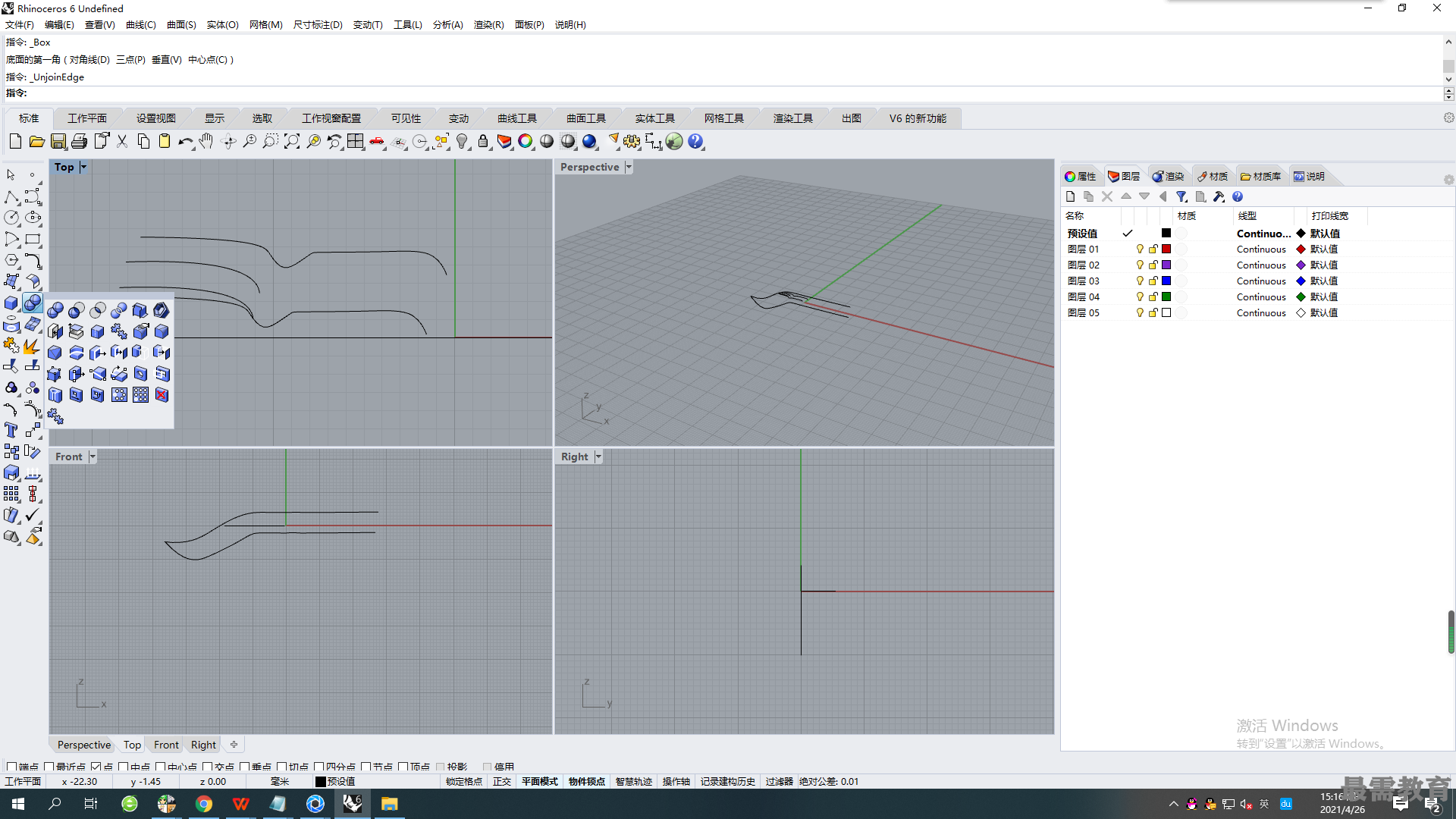Change the blue color swatch of 图层 03

pos(1166,281)
